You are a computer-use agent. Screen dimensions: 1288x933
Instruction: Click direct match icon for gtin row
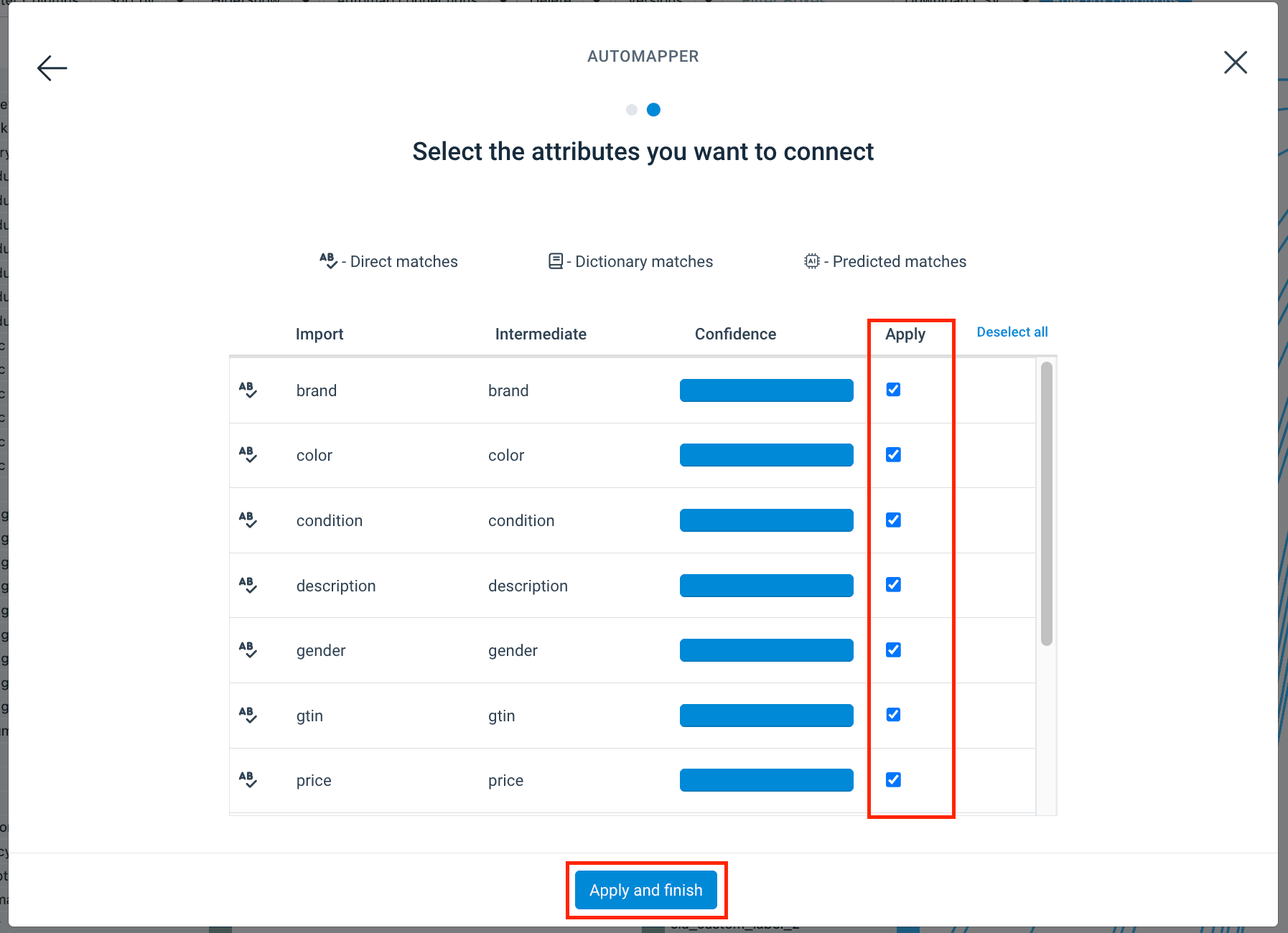[248, 715]
